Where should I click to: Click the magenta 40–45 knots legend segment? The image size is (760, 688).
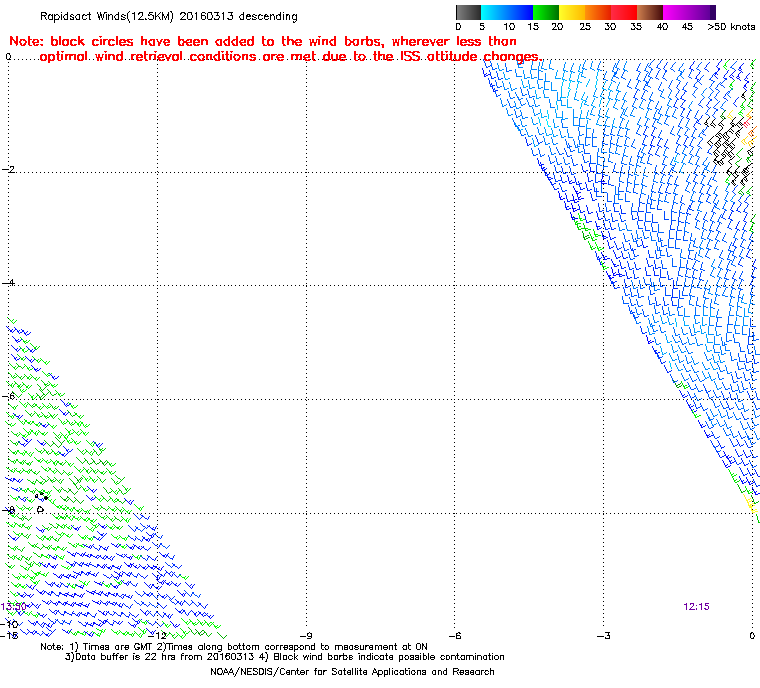coord(676,12)
